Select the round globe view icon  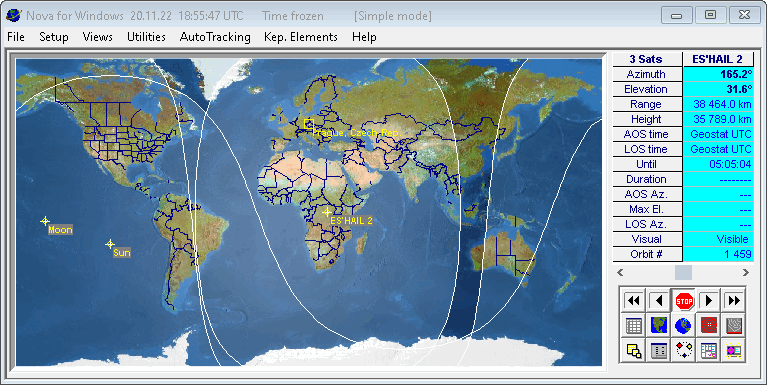[x=684, y=325]
